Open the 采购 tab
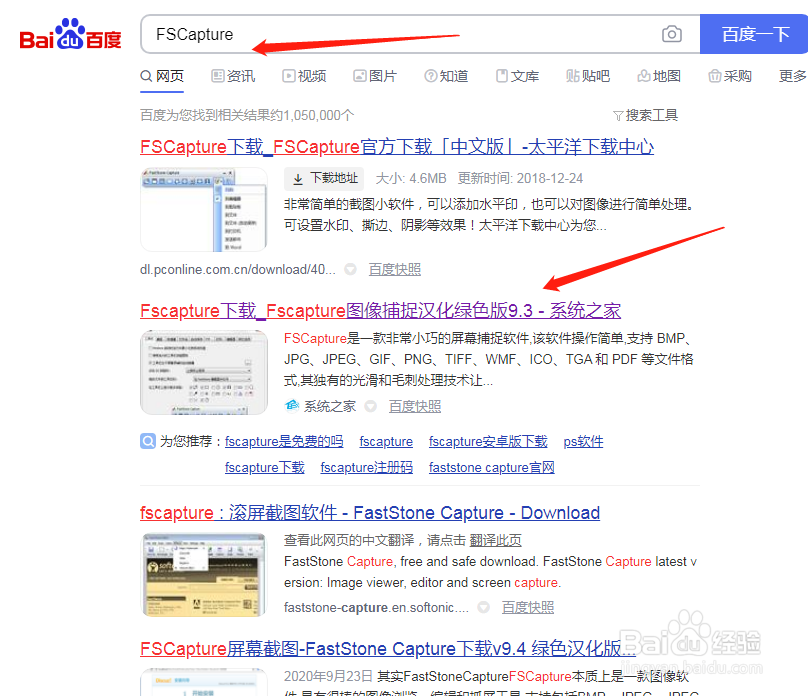 (x=730, y=76)
